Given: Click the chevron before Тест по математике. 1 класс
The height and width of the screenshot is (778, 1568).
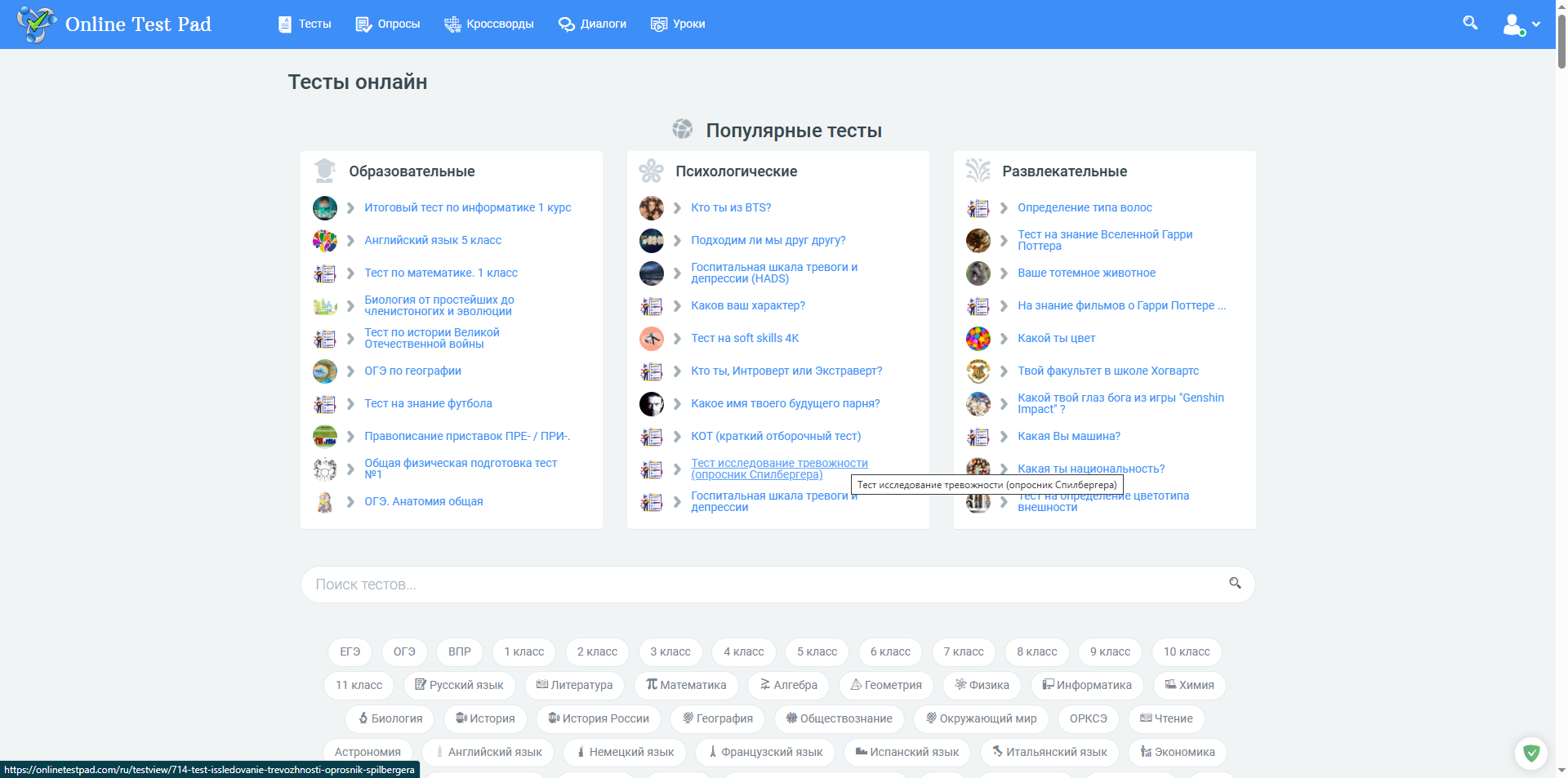Looking at the screenshot, I should pos(350,273).
